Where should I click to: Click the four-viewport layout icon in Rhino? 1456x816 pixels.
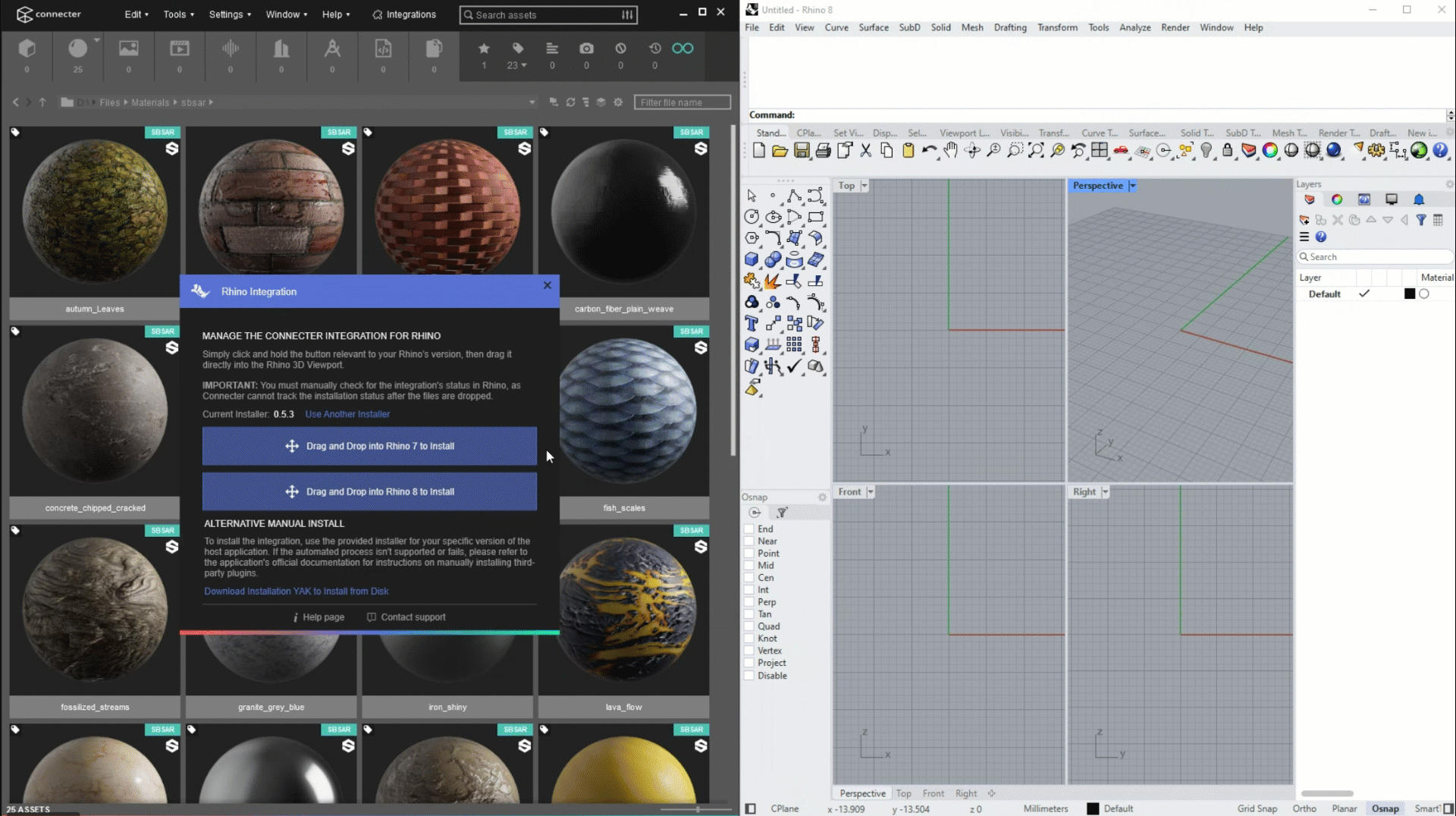(x=1100, y=150)
